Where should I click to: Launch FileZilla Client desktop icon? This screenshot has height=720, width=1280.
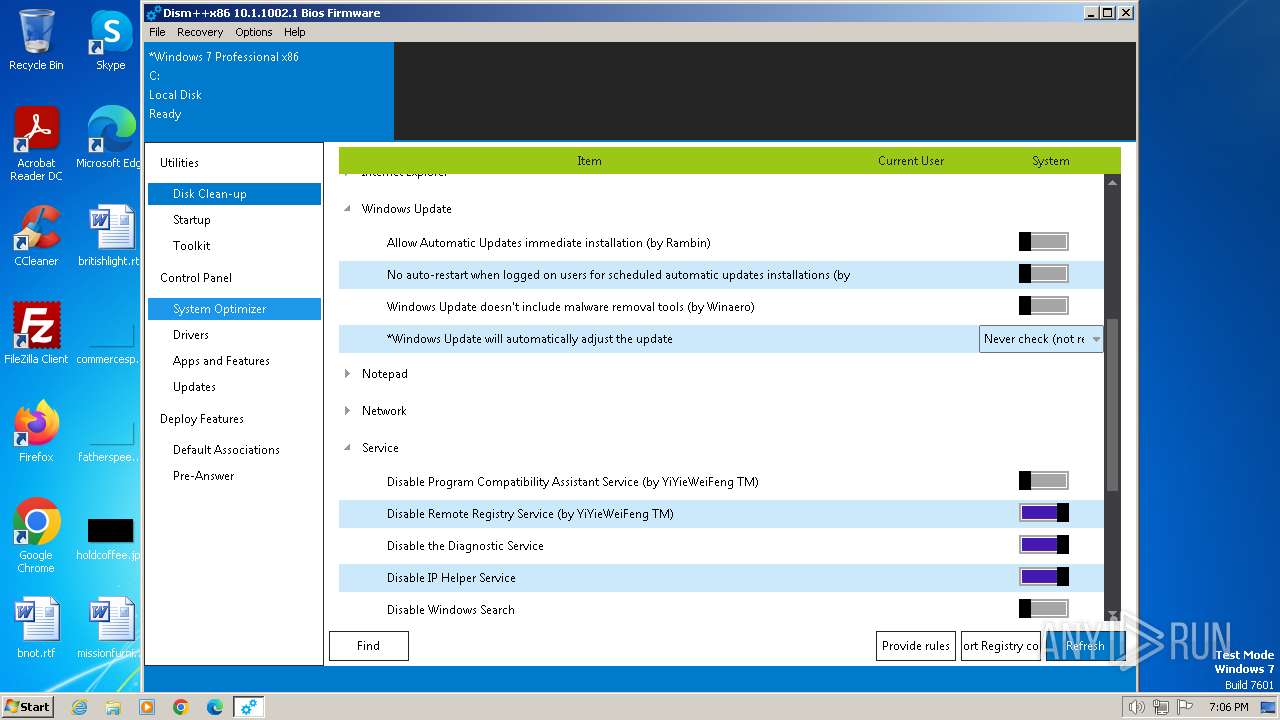pos(36,333)
